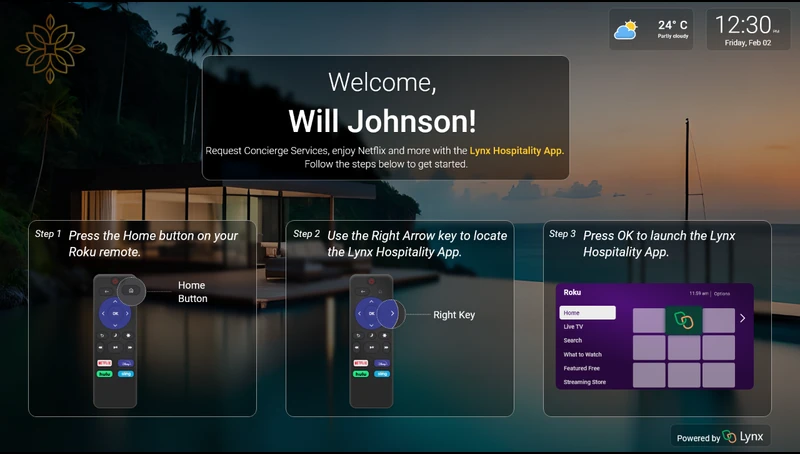The height and width of the screenshot is (454, 800).
Task: Select Home in the Roku menu
Action: click(588, 313)
